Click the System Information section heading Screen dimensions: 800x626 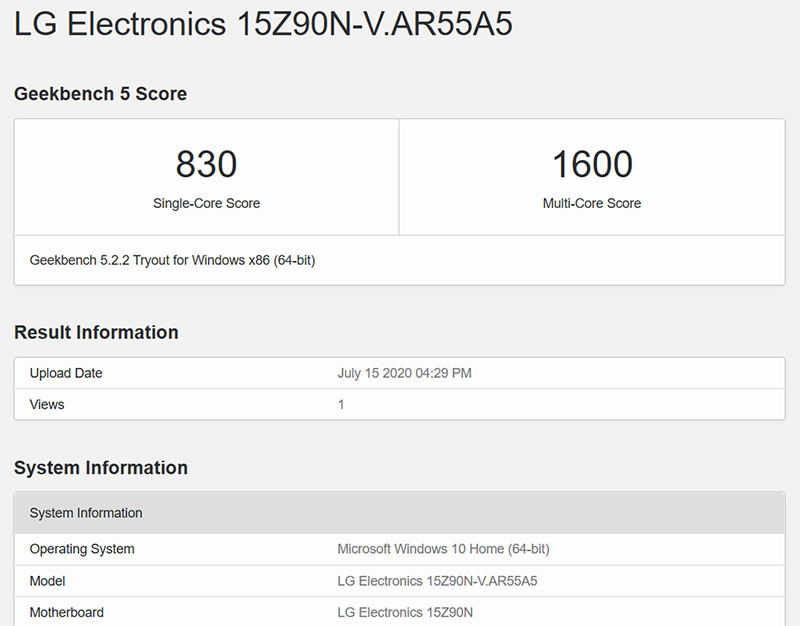click(x=100, y=467)
